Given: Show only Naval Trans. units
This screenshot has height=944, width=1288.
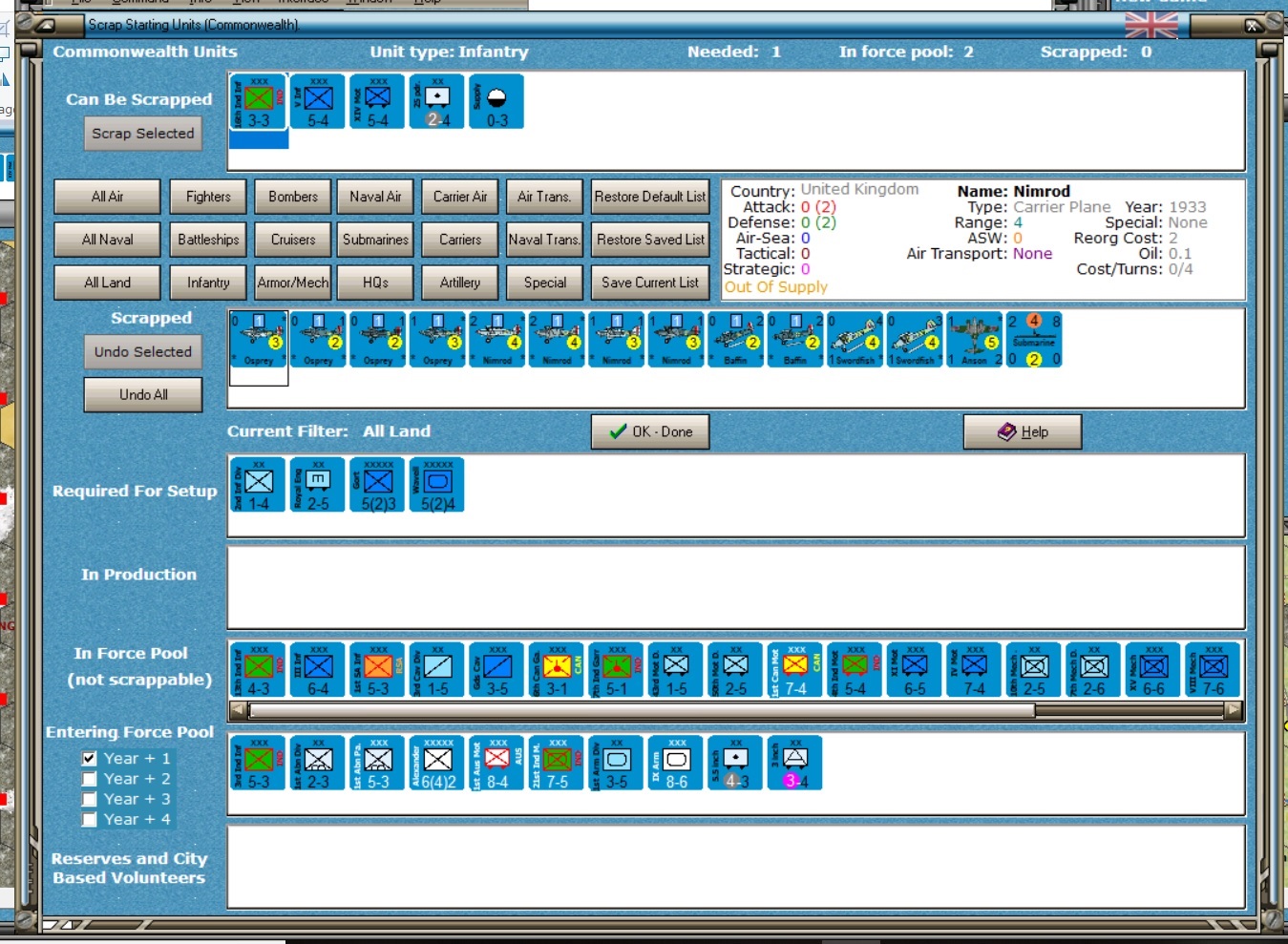Looking at the screenshot, I should [544, 240].
